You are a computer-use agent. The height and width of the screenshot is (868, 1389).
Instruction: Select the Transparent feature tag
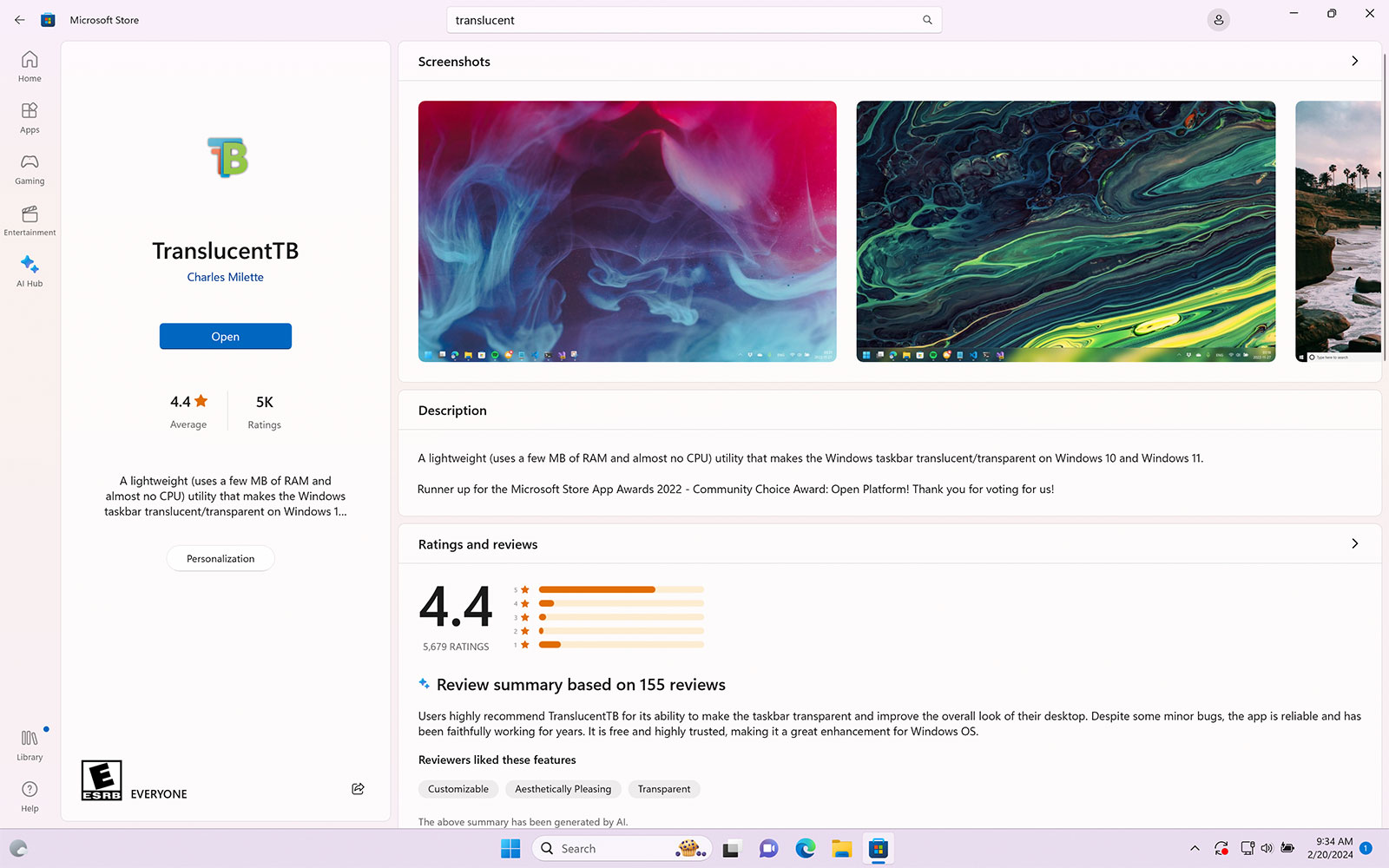[664, 788]
